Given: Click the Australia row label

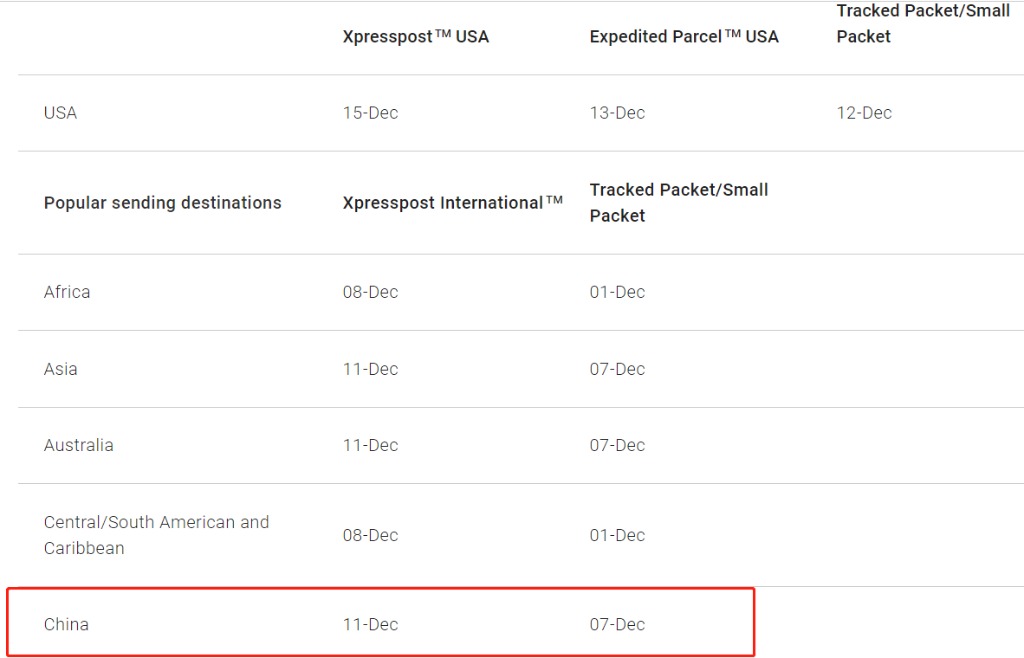Looking at the screenshot, I should click(78, 445).
